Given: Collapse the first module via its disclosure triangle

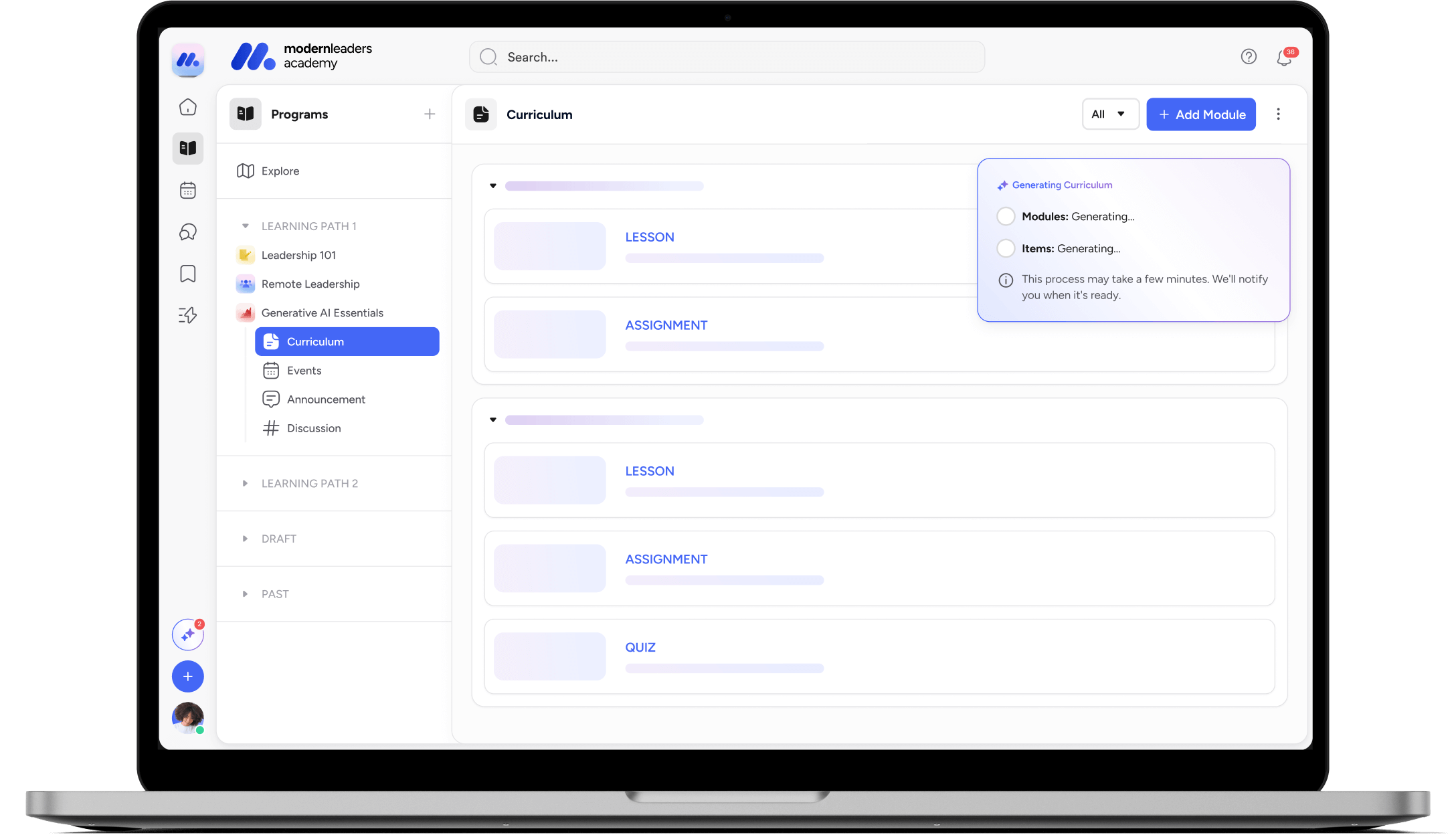Looking at the screenshot, I should pyautogui.click(x=493, y=185).
